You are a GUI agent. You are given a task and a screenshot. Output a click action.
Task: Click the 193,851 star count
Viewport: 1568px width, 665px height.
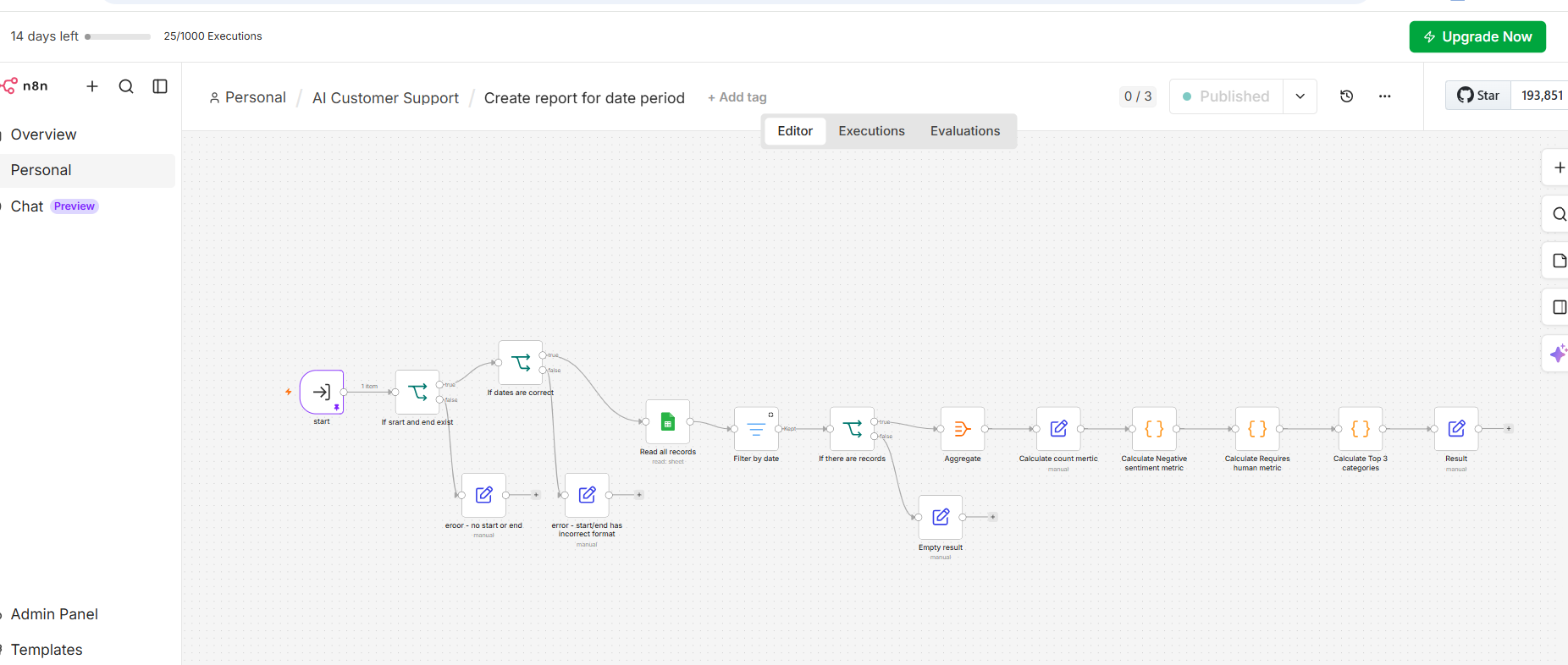(x=1541, y=96)
